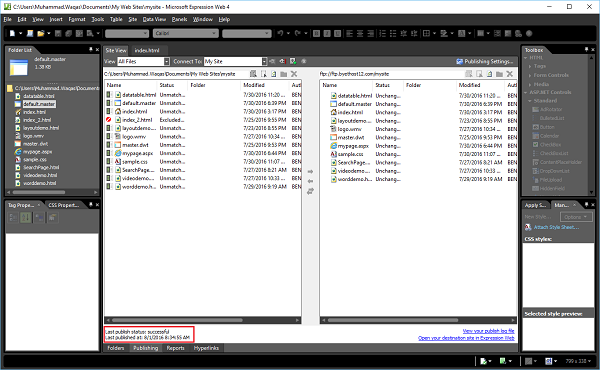
Task: Get files from destination site arrow
Action: click(310, 181)
